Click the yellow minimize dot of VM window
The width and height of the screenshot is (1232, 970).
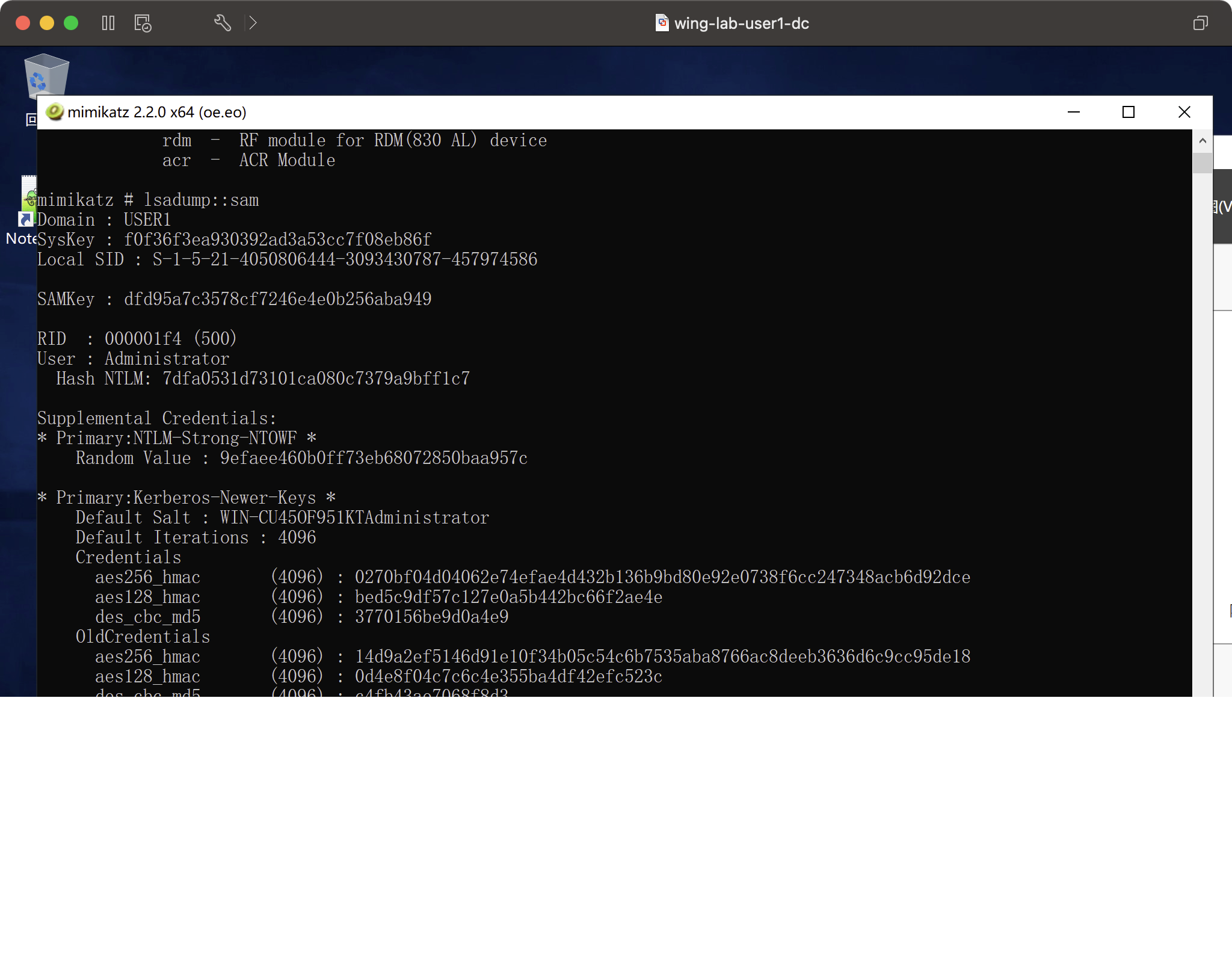(x=47, y=23)
